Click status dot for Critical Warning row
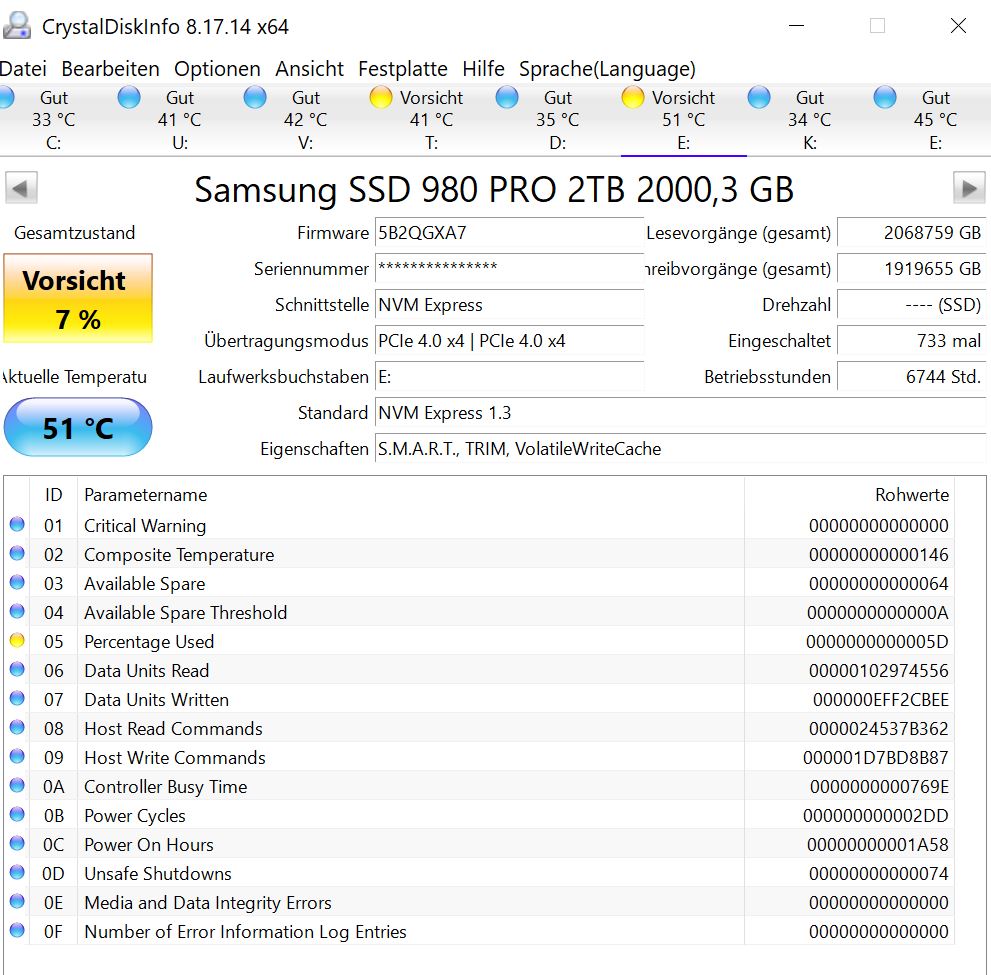The width and height of the screenshot is (991, 975). 17,524
